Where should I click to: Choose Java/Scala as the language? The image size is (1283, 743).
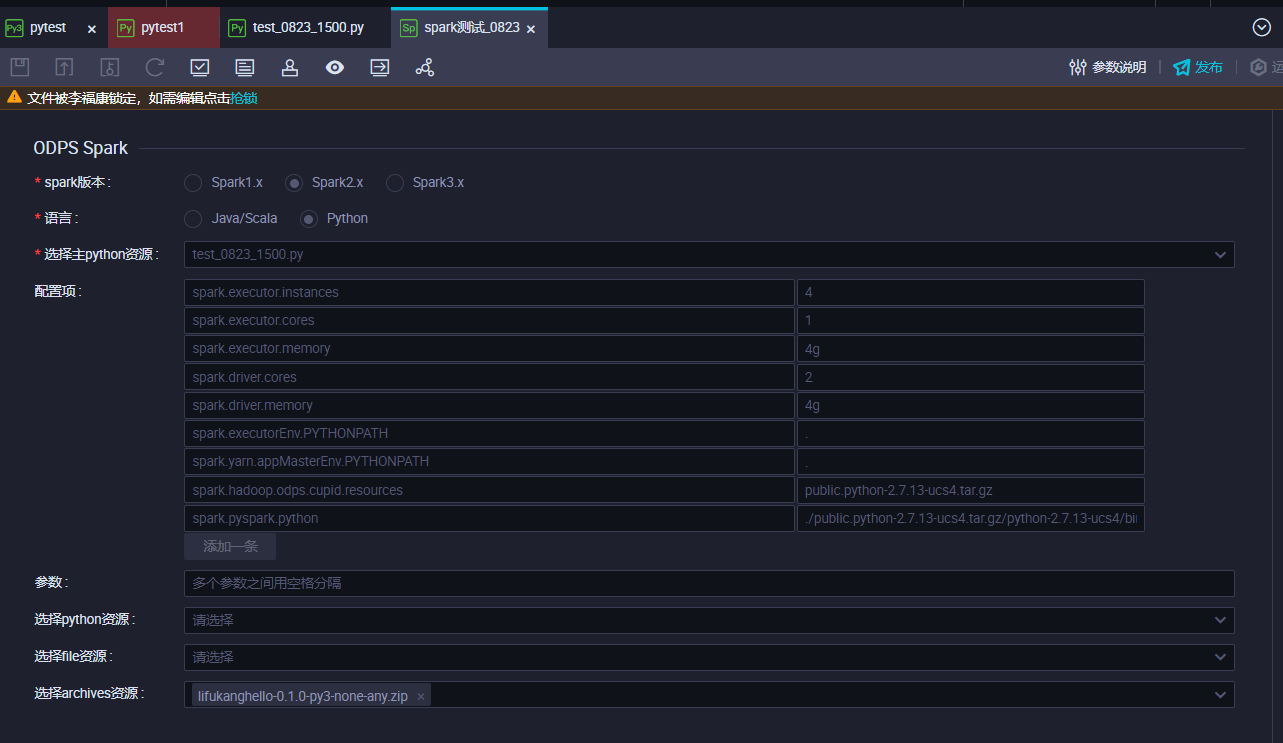click(193, 219)
